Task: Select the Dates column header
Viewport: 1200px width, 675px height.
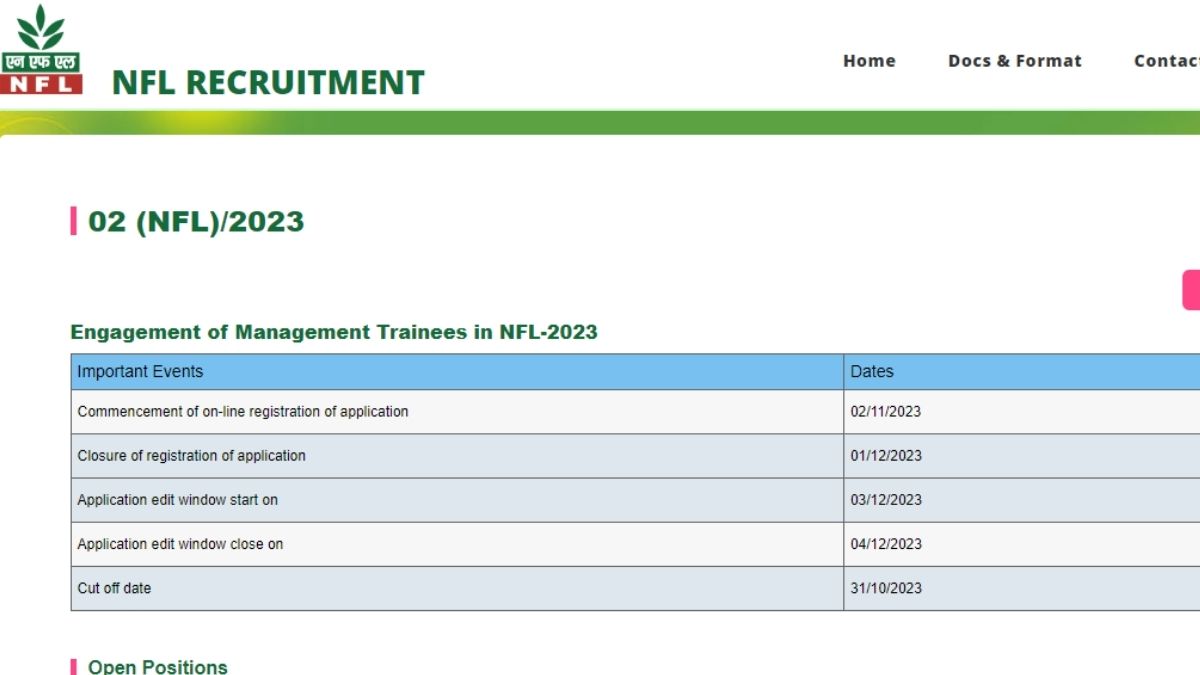Action: (x=871, y=371)
